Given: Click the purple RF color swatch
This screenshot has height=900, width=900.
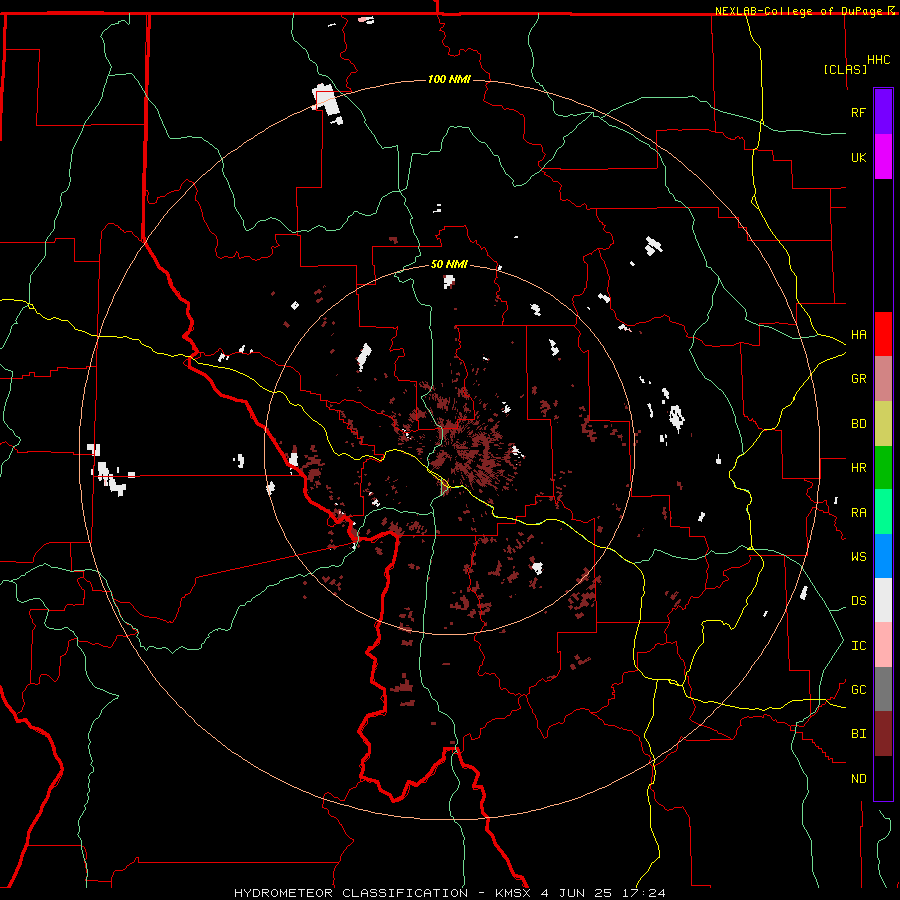Looking at the screenshot, I should (883, 112).
